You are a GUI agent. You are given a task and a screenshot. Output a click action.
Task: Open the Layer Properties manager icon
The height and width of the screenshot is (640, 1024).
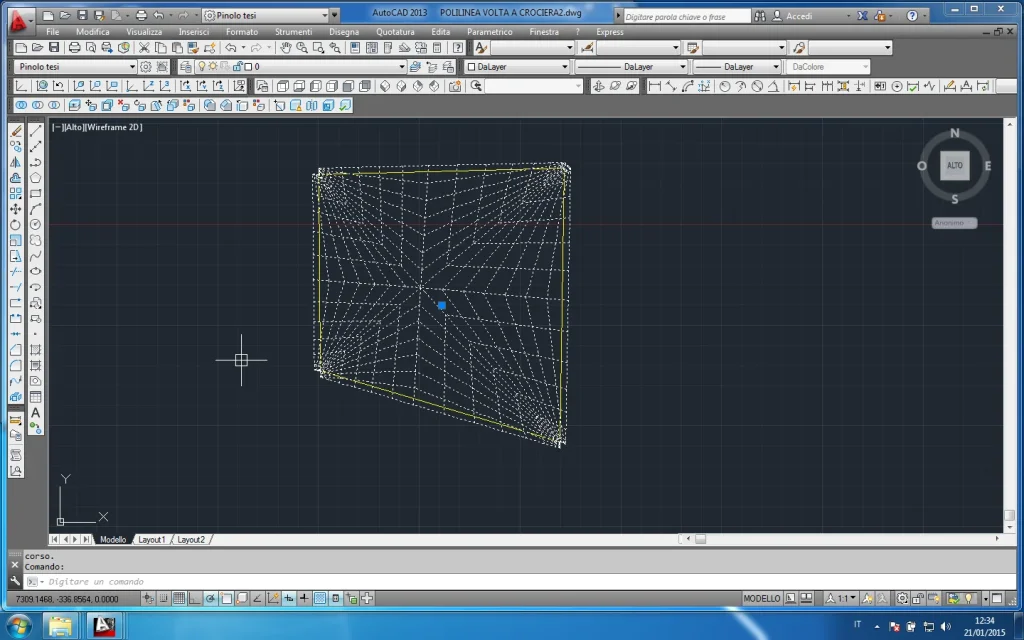(x=186, y=67)
